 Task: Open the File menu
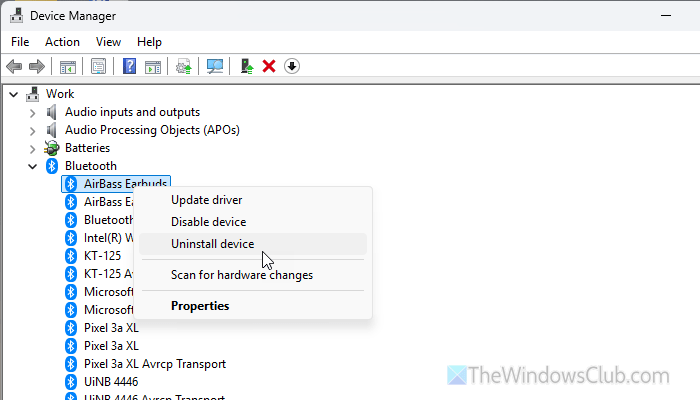pyautogui.click(x=20, y=42)
